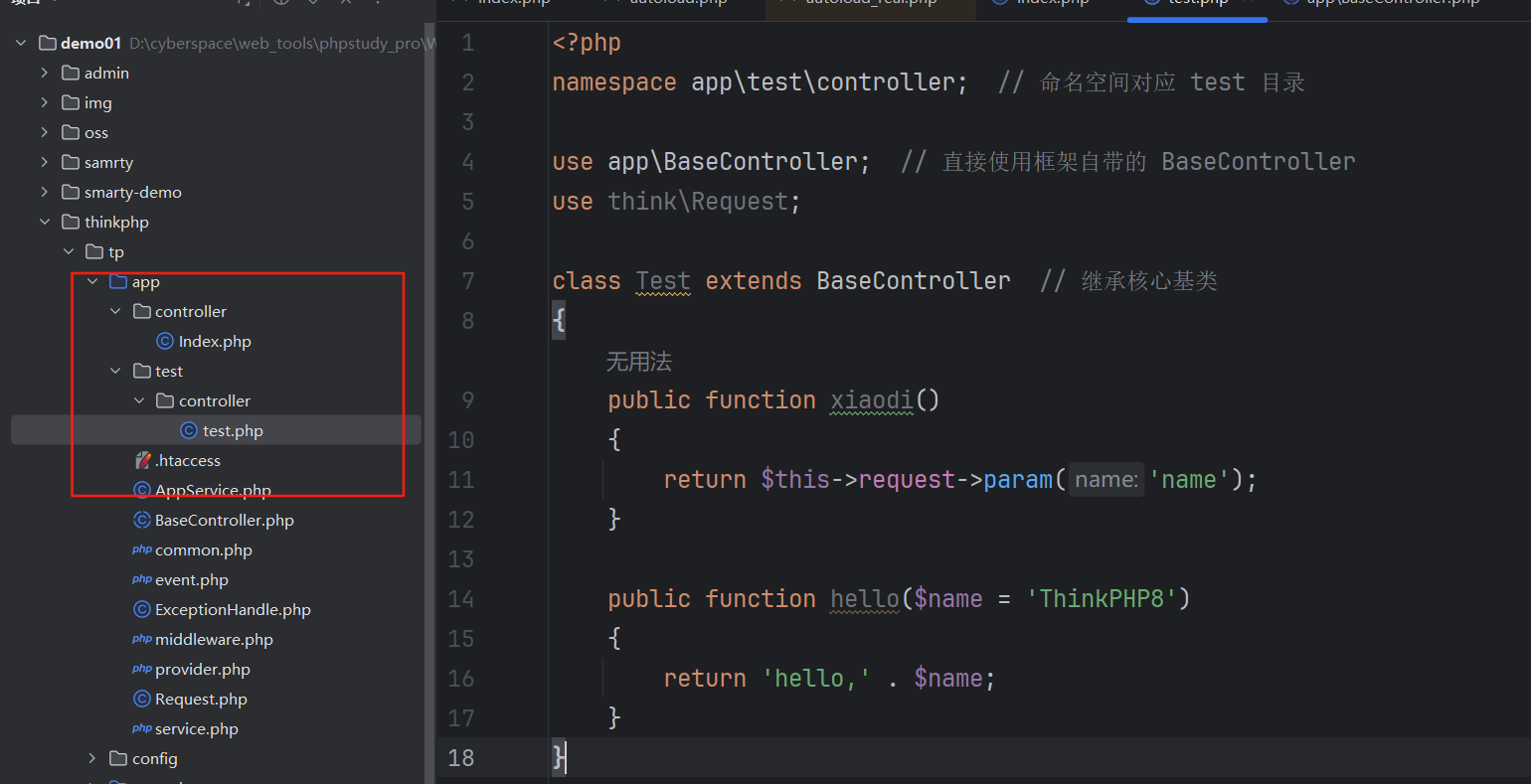1531x784 pixels.
Task: Click the namespace keyword on line 2
Action: click(x=614, y=81)
